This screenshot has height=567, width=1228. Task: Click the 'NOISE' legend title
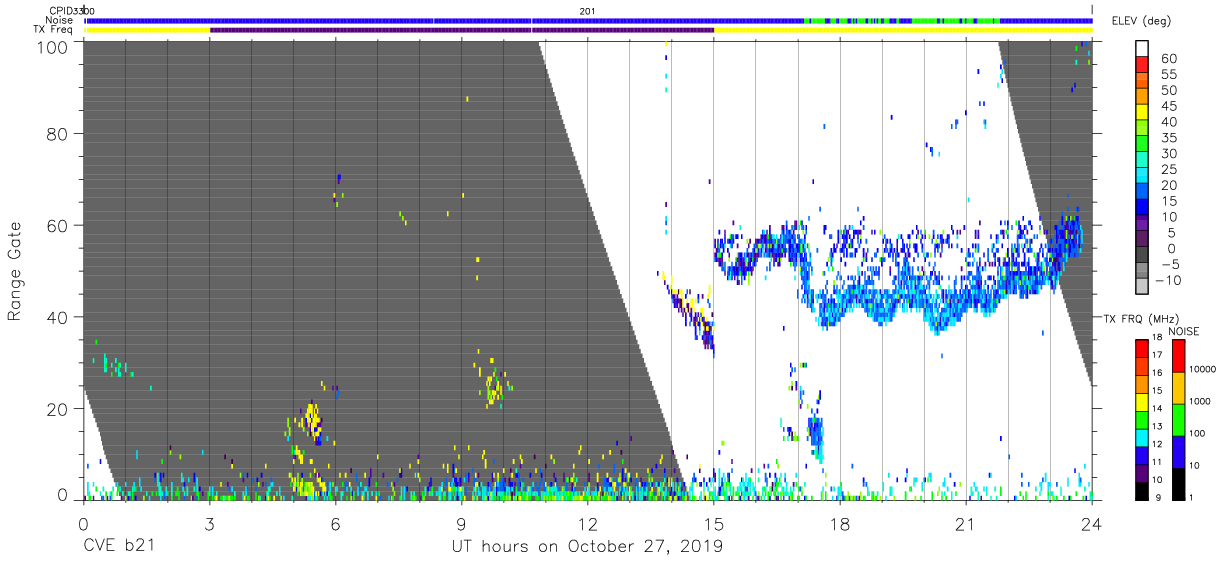pos(1186,330)
